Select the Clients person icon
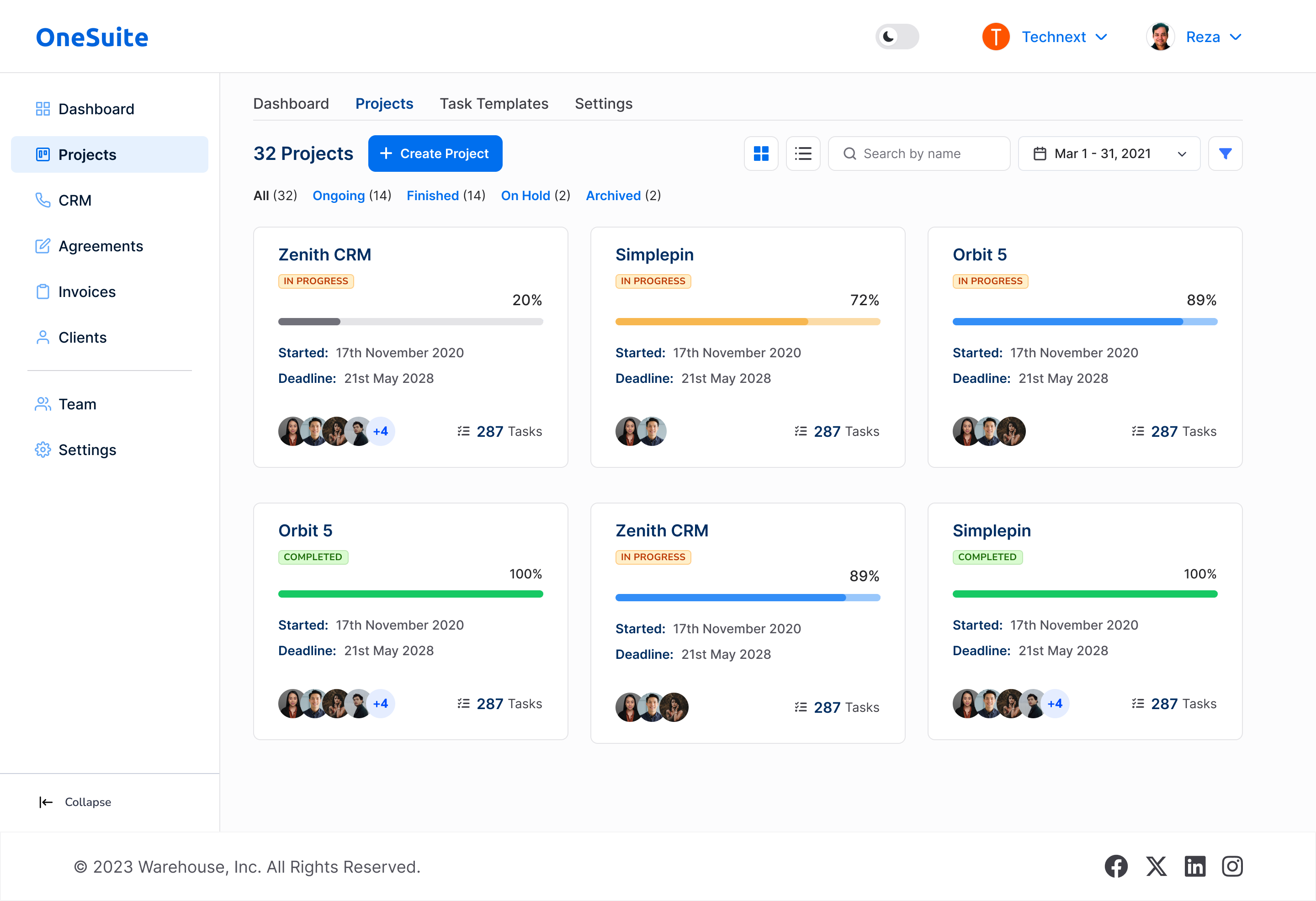The image size is (1316, 901). 43,337
